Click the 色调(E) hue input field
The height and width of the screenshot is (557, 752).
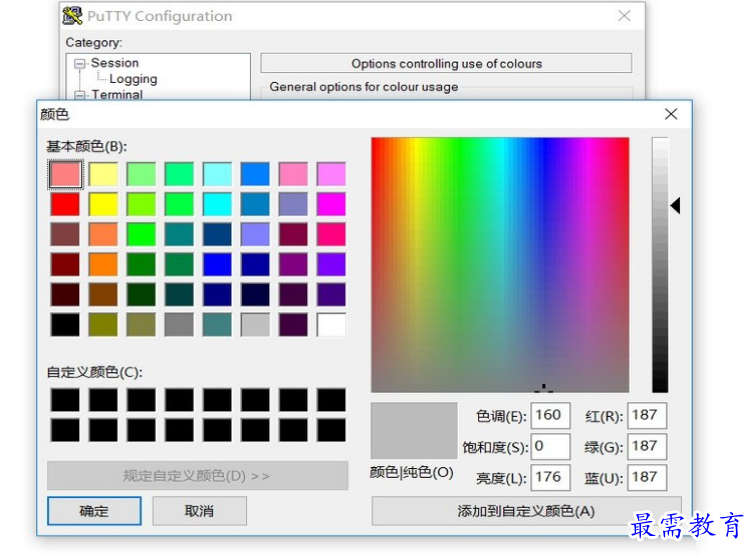tap(550, 415)
